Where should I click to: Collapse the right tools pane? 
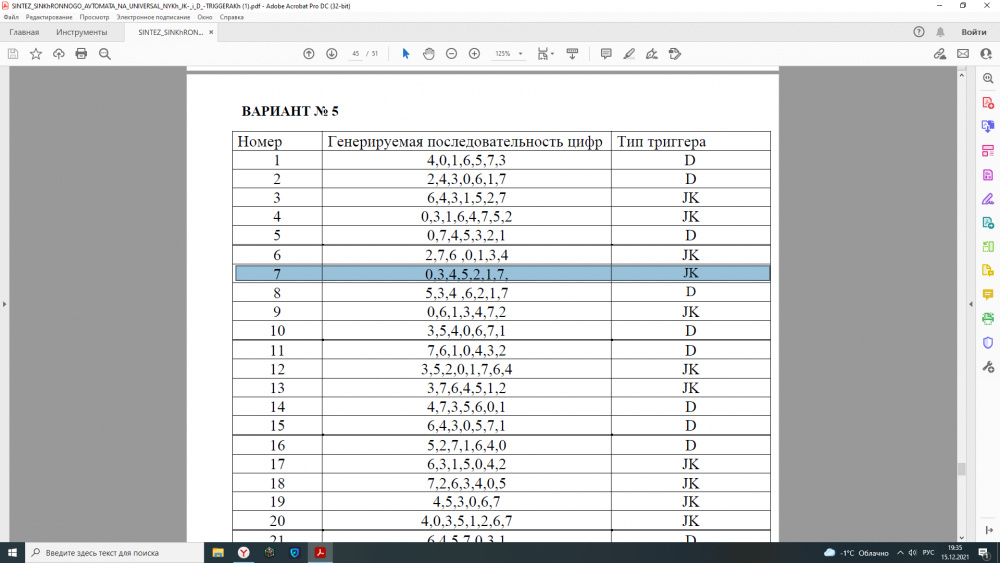pyautogui.click(x=970, y=305)
